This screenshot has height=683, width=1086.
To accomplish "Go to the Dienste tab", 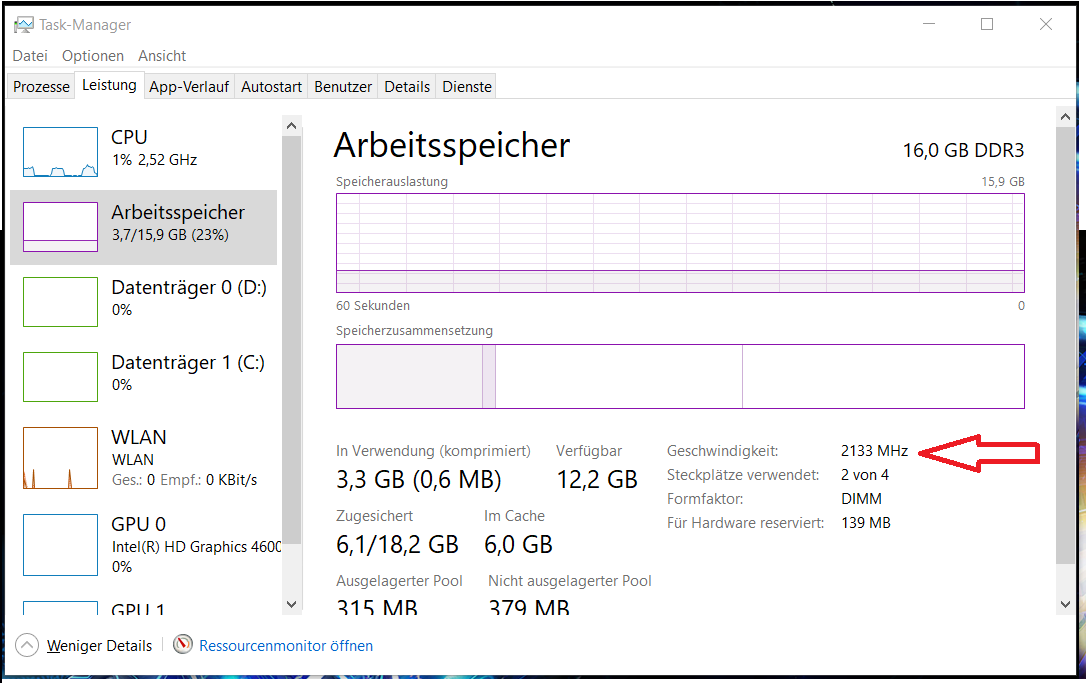I will pos(467,87).
